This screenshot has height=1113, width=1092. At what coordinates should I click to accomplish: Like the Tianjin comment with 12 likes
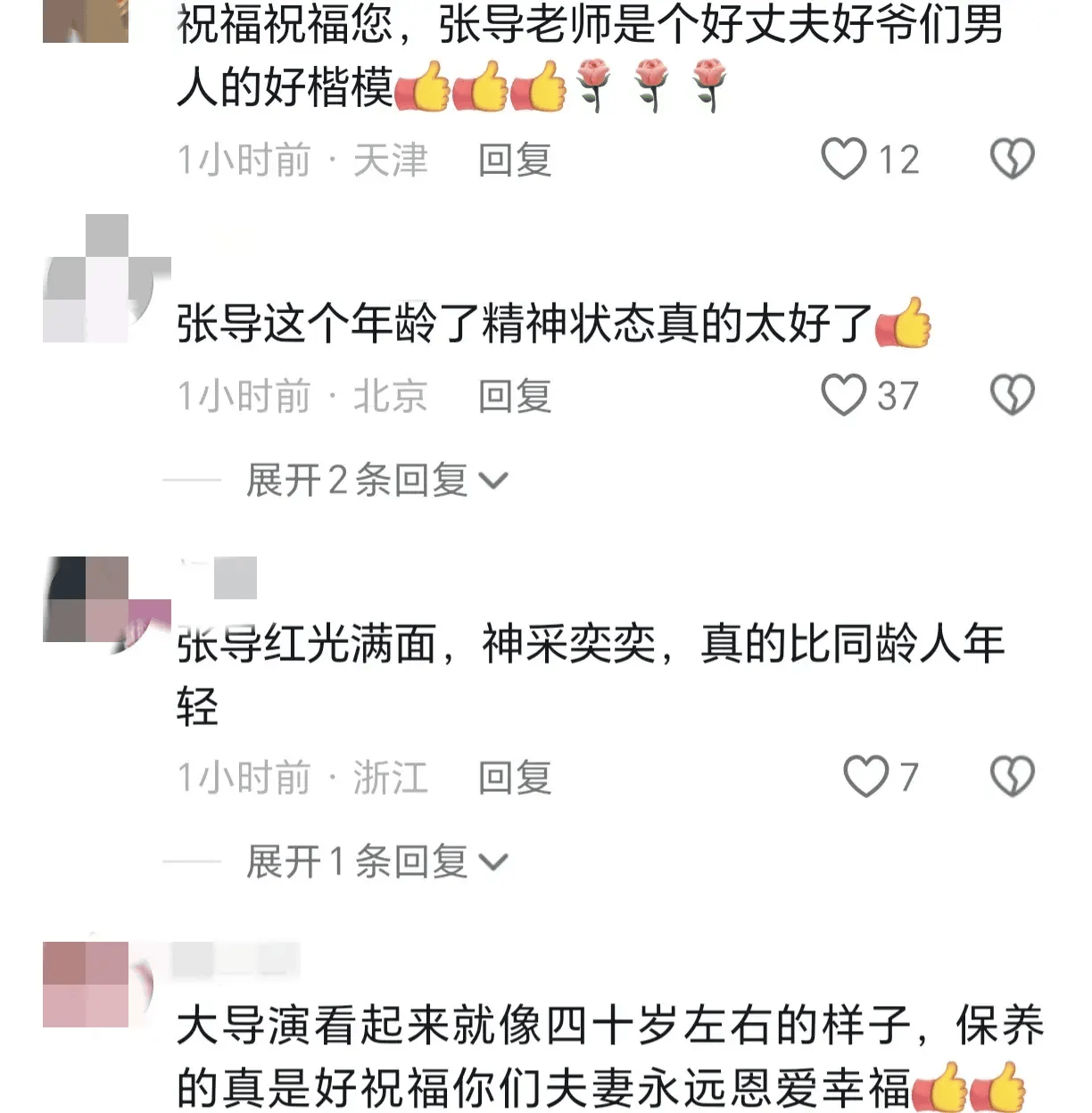[844, 159]
